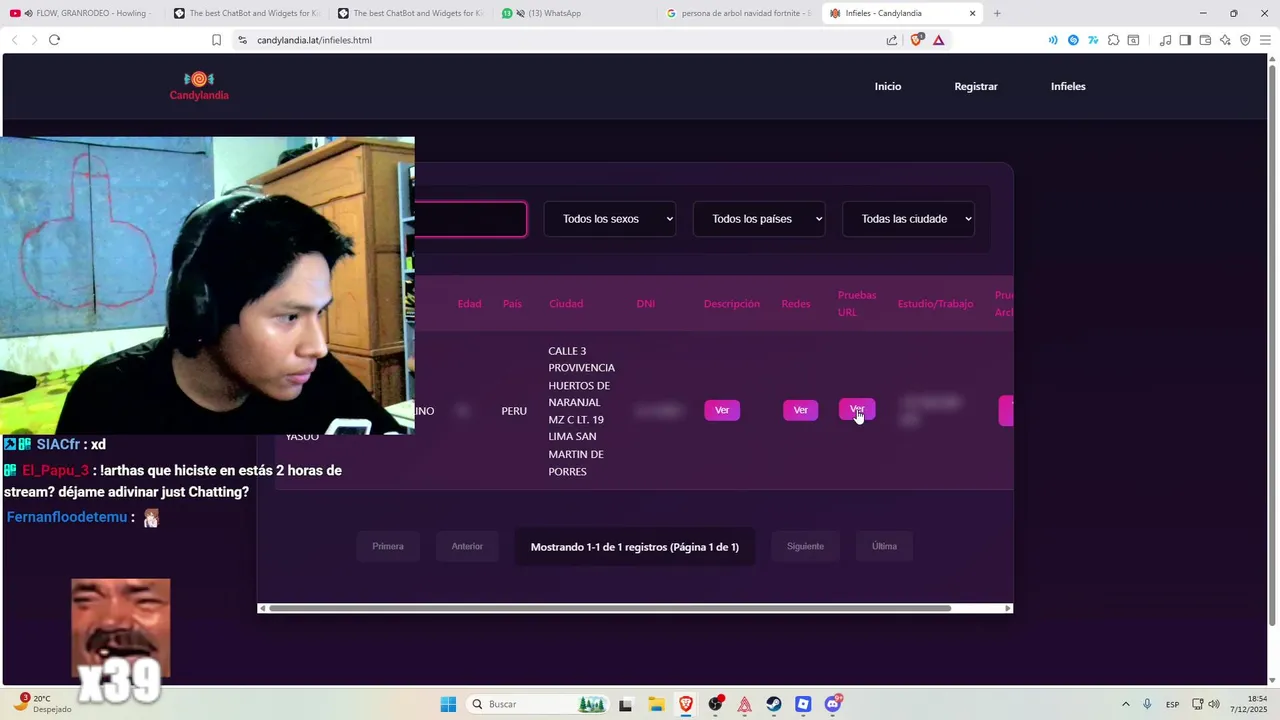Click the address bar URL candylandia.lat
This screenshot has height=720, width=1280.
coord(314,40)
